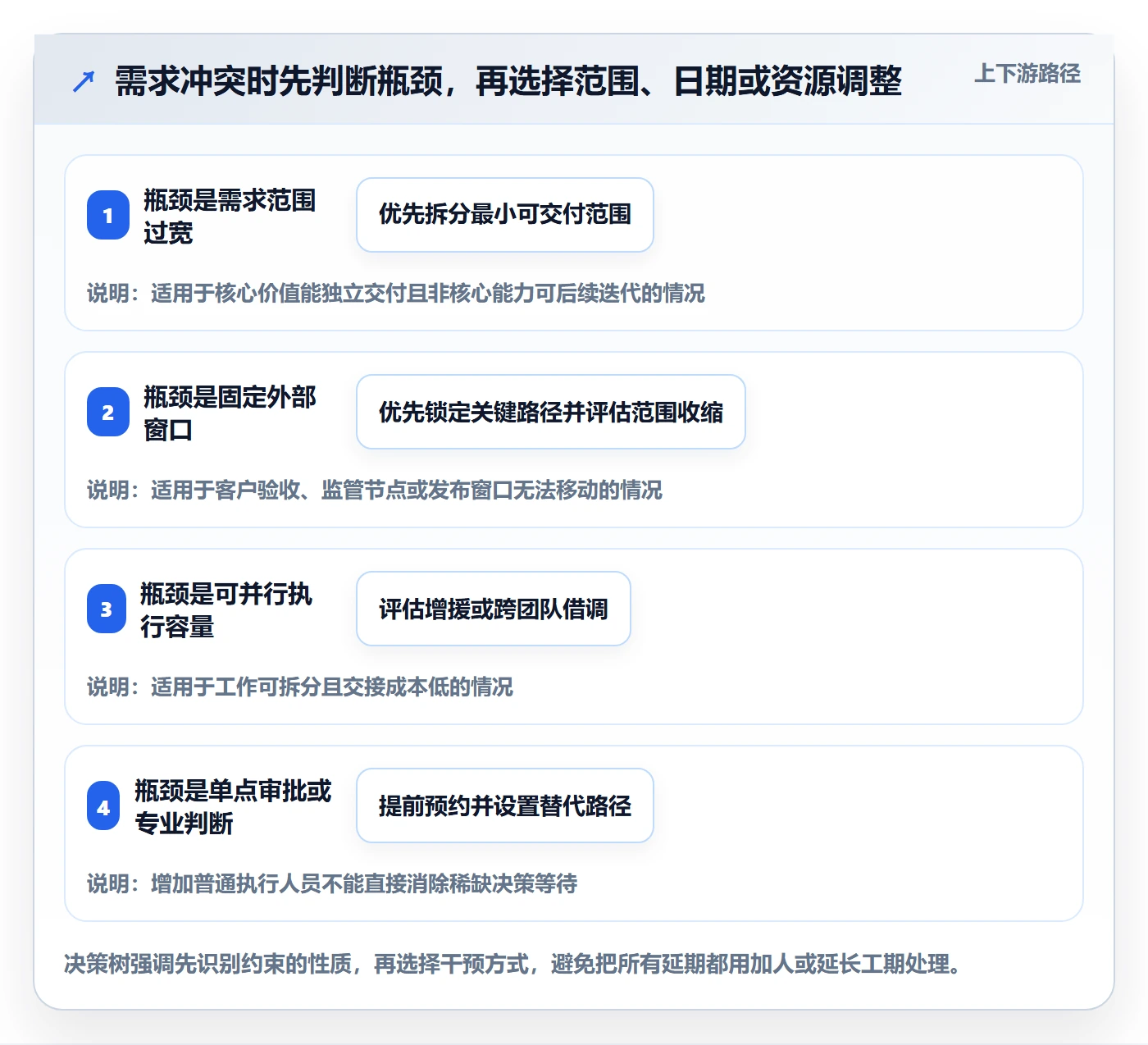Click 优先锁定关键路径并评估范围收缩 action box
Image resolution: width=1148 pixels, height=1045 pixels.
tap(551, 412)
